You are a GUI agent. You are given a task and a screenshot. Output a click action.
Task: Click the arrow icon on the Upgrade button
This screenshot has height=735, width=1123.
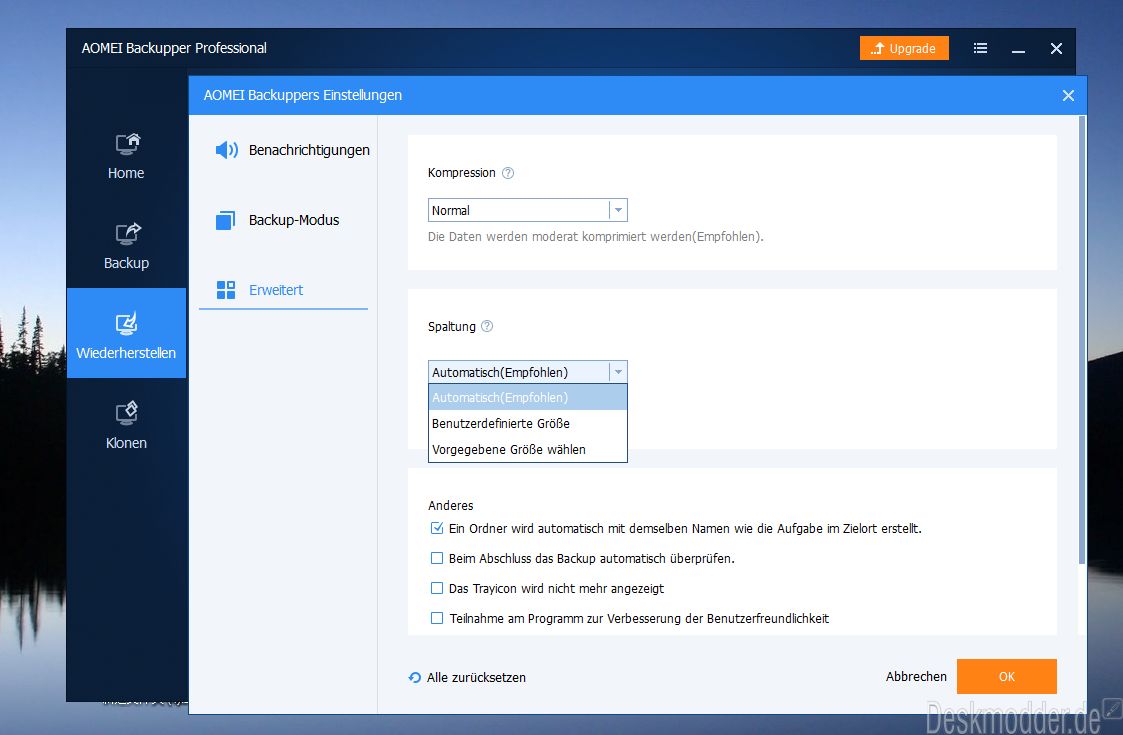pos(878,48)
